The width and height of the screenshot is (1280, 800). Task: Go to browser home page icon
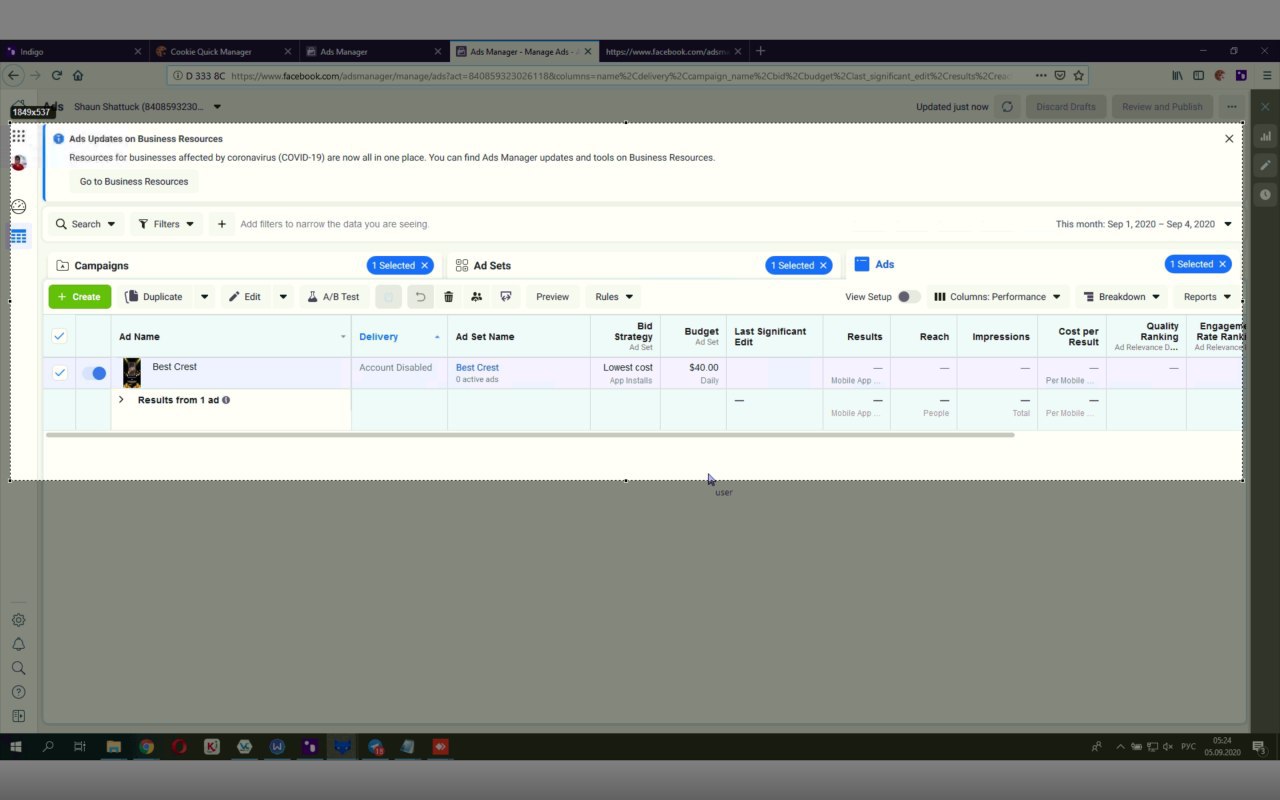(78, 75)
